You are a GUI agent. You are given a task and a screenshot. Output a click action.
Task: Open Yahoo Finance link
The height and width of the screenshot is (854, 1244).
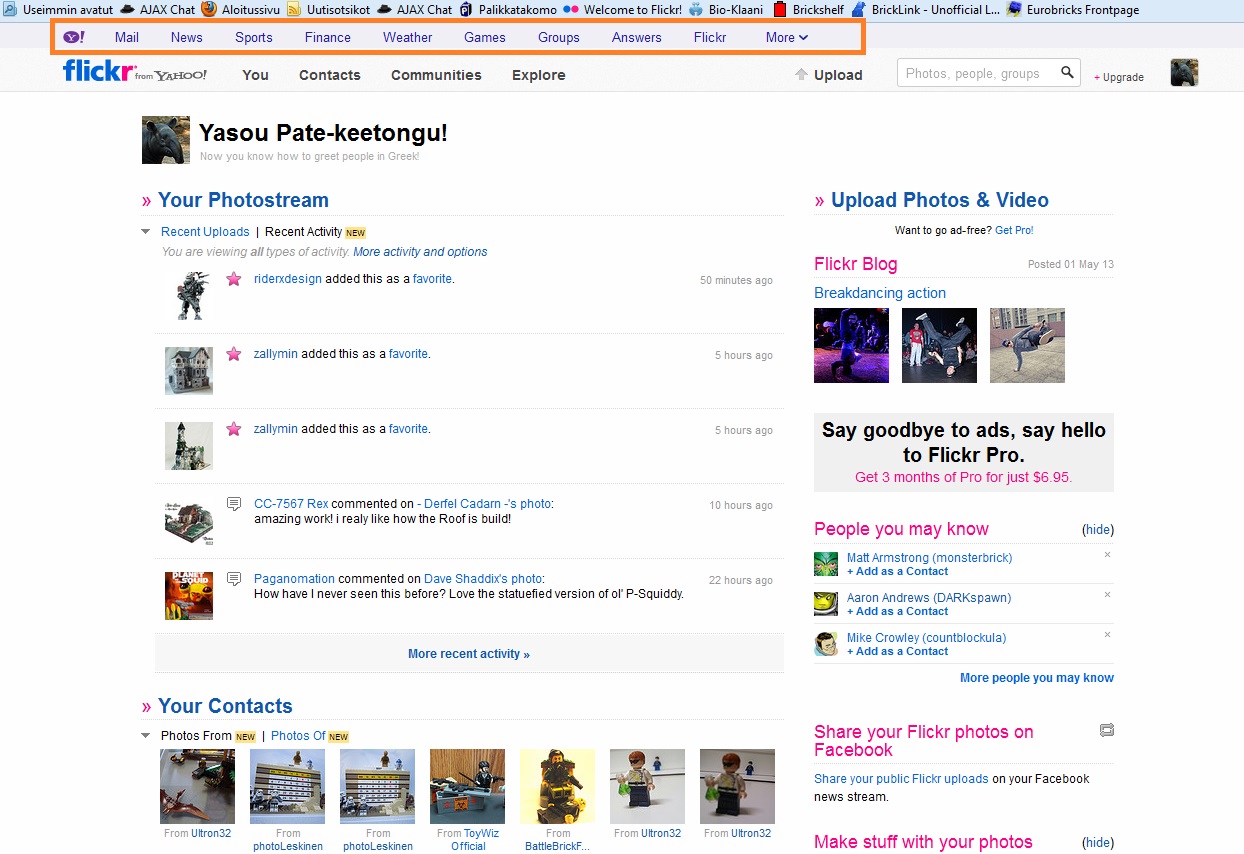(328, 37)
